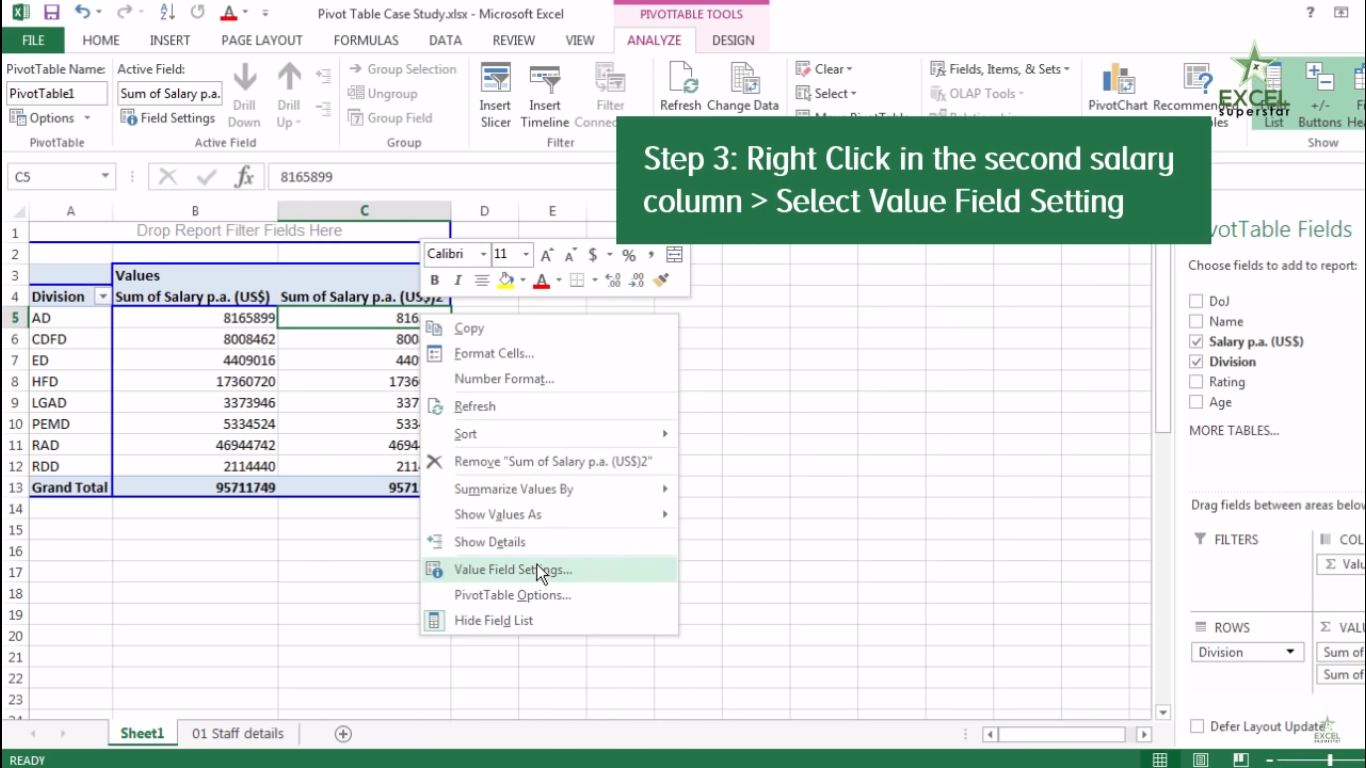
Task: Apply red font color in mini toolbar
Action: (x=541, y=280)
